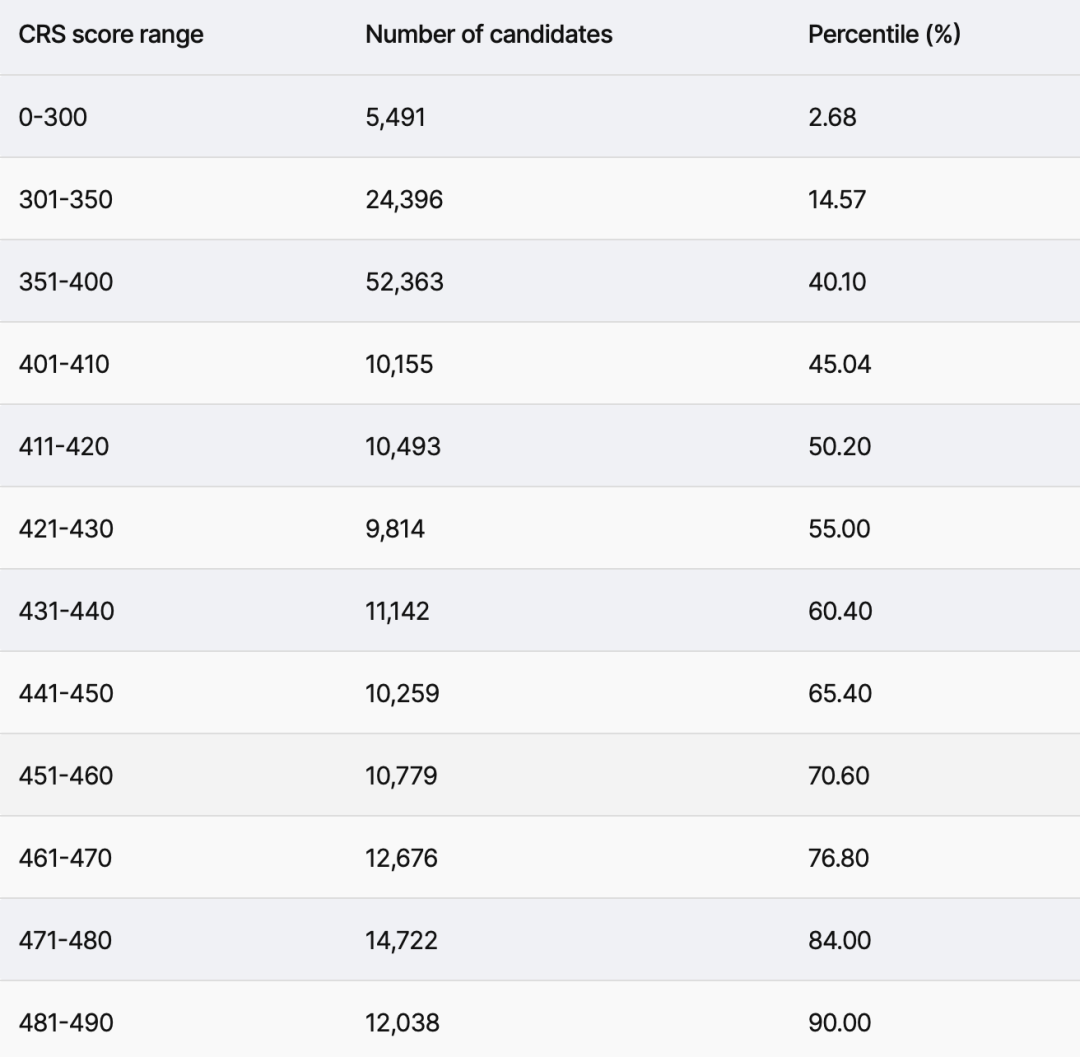This screenshot has width=1080, height=1057.
Task: Click the 9,814 candidates value
Action: coord(395,528)
